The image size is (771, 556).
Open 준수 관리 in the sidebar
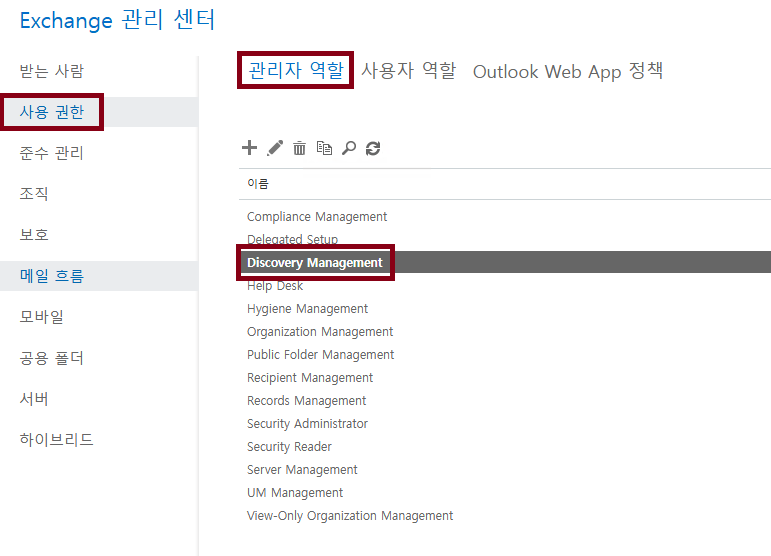52,153
